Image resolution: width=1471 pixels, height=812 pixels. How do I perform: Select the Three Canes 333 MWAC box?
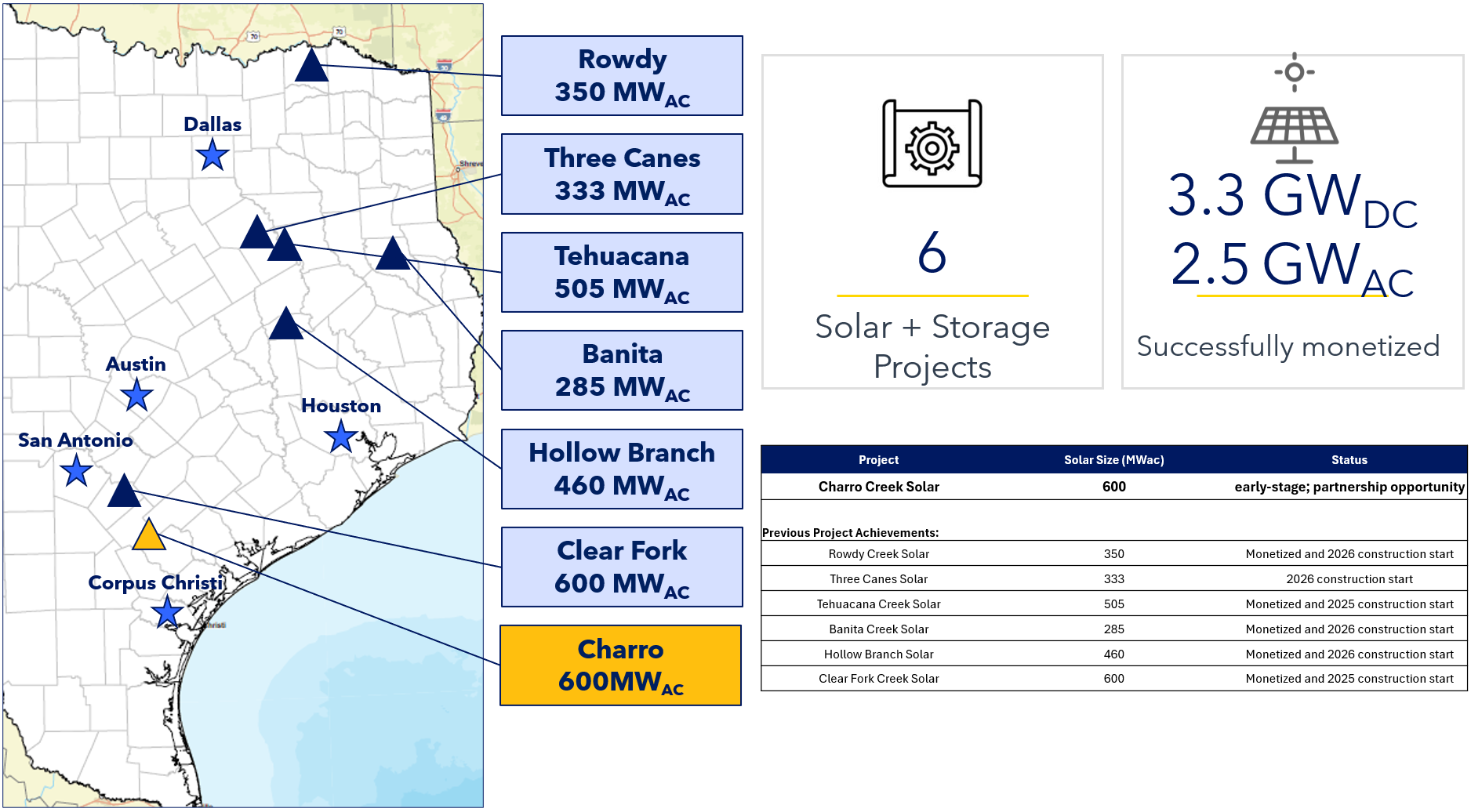click(622, 174)
